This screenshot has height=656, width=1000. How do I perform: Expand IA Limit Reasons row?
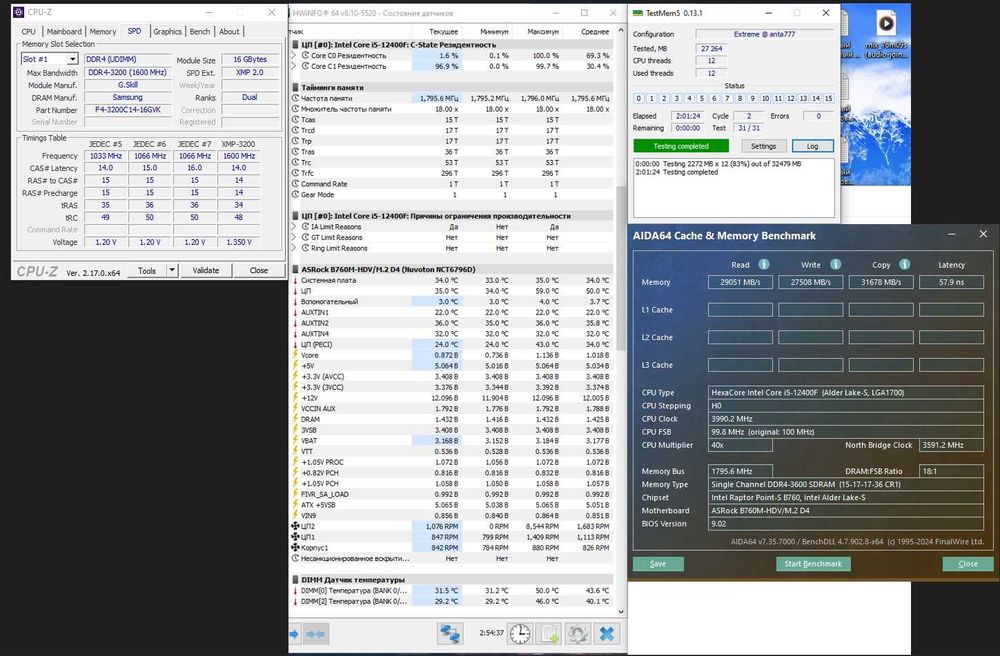(x=294, y=226)
